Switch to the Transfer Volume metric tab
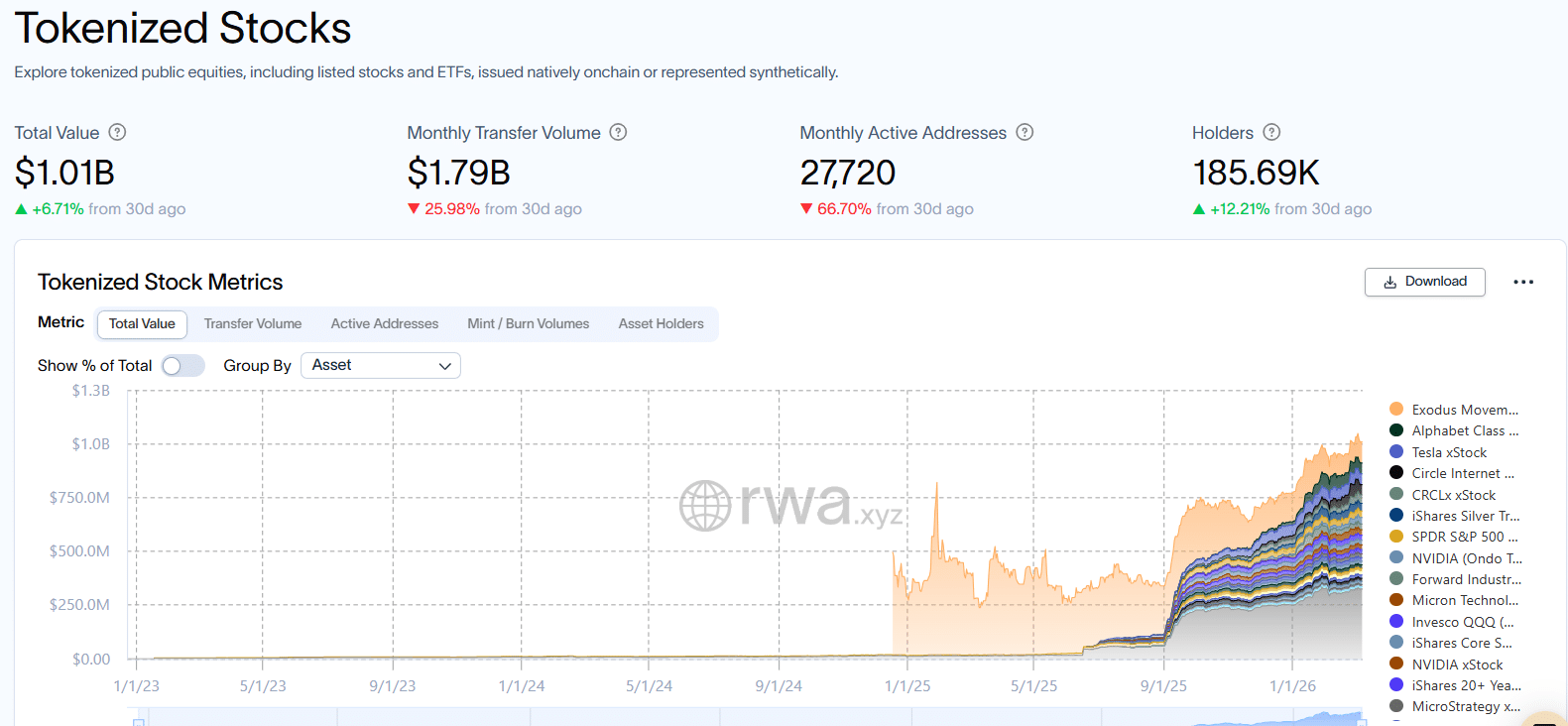 pyautogui.click(x=253, y=324)
